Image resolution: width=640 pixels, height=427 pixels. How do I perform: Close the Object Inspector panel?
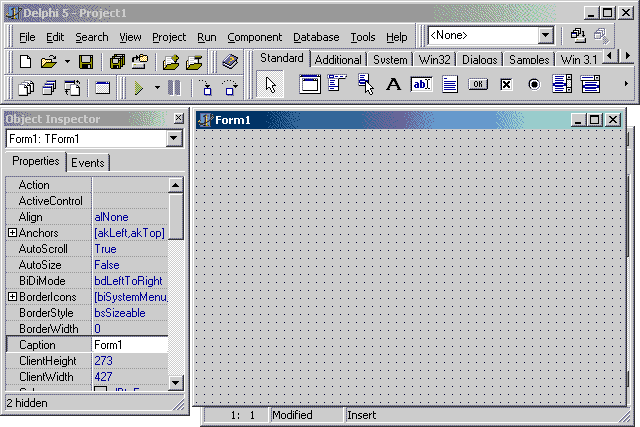(x=178, y=118)
